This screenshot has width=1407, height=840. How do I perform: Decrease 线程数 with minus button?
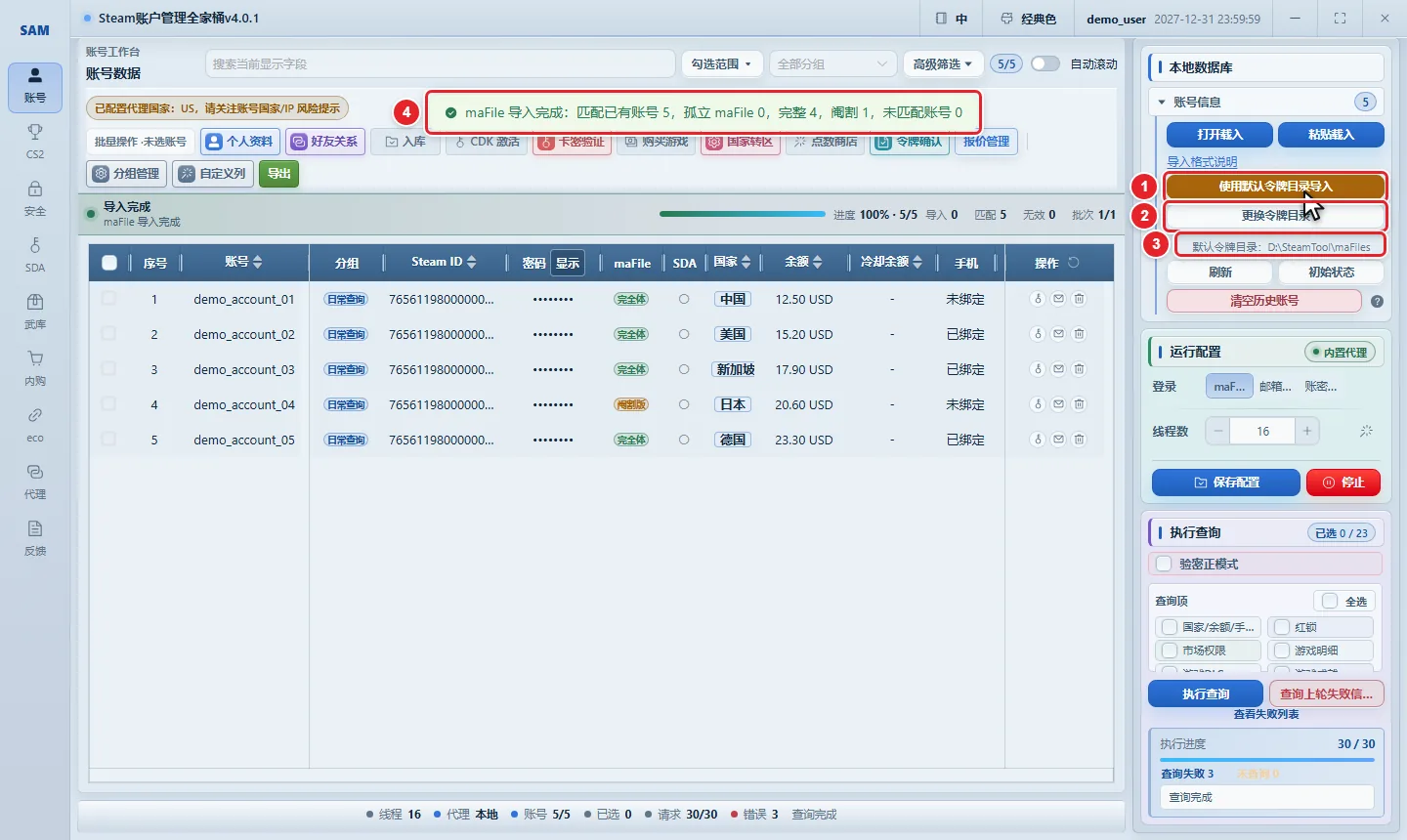click(x=1217, y=431)
